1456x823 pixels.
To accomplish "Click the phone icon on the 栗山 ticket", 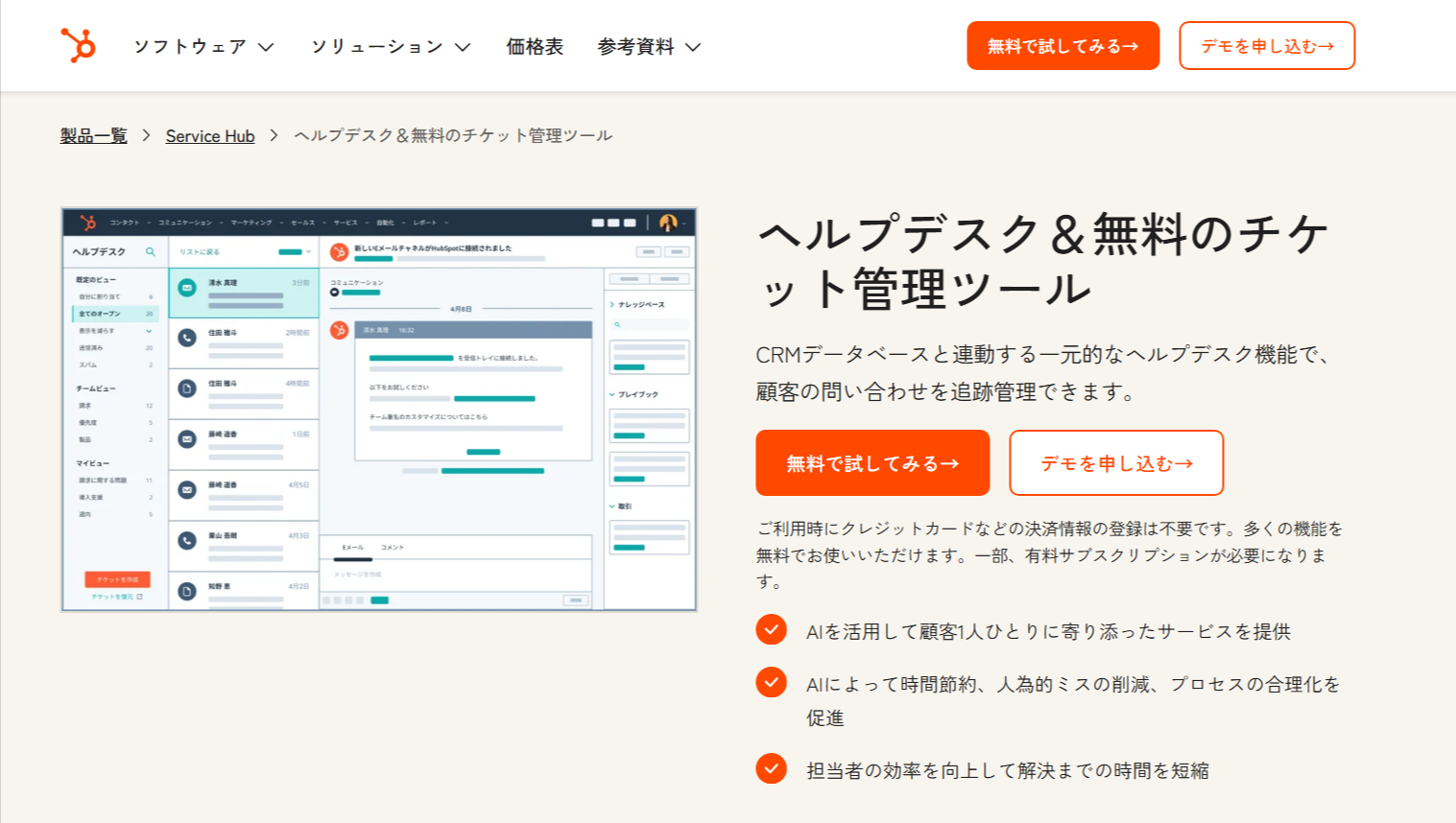I will coord(187,541).
